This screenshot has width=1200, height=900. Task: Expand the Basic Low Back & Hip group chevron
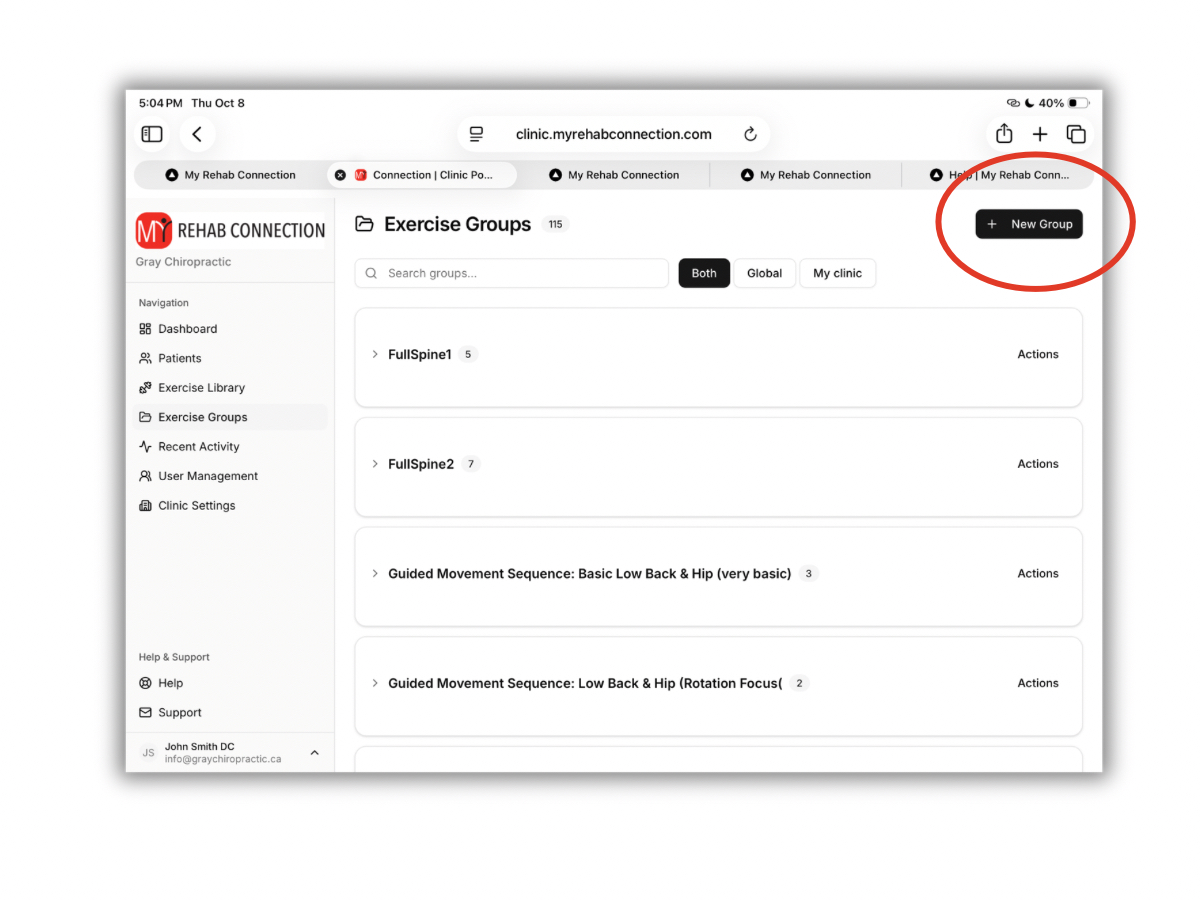375,574
